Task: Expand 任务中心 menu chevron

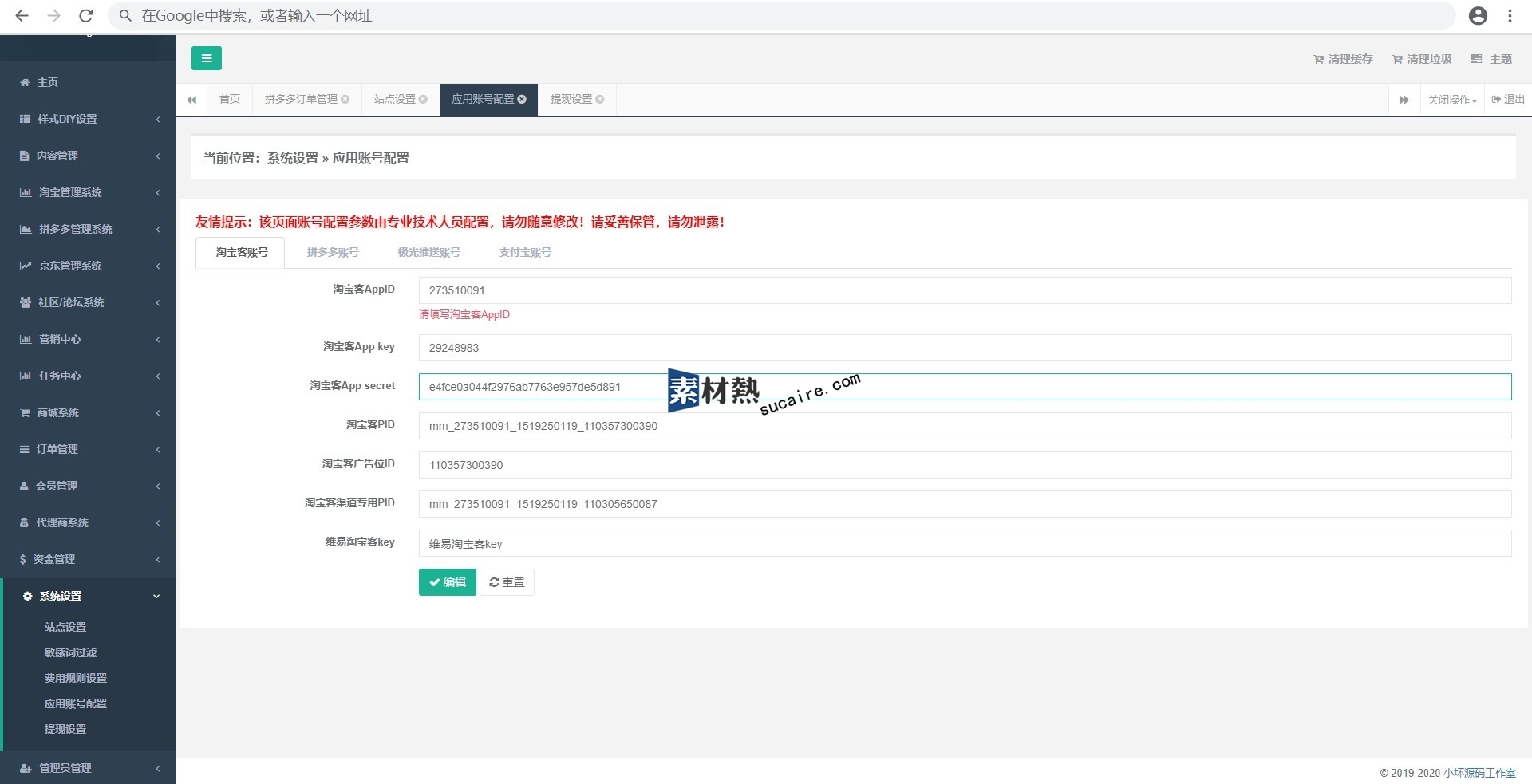Action: pos(158,376)
